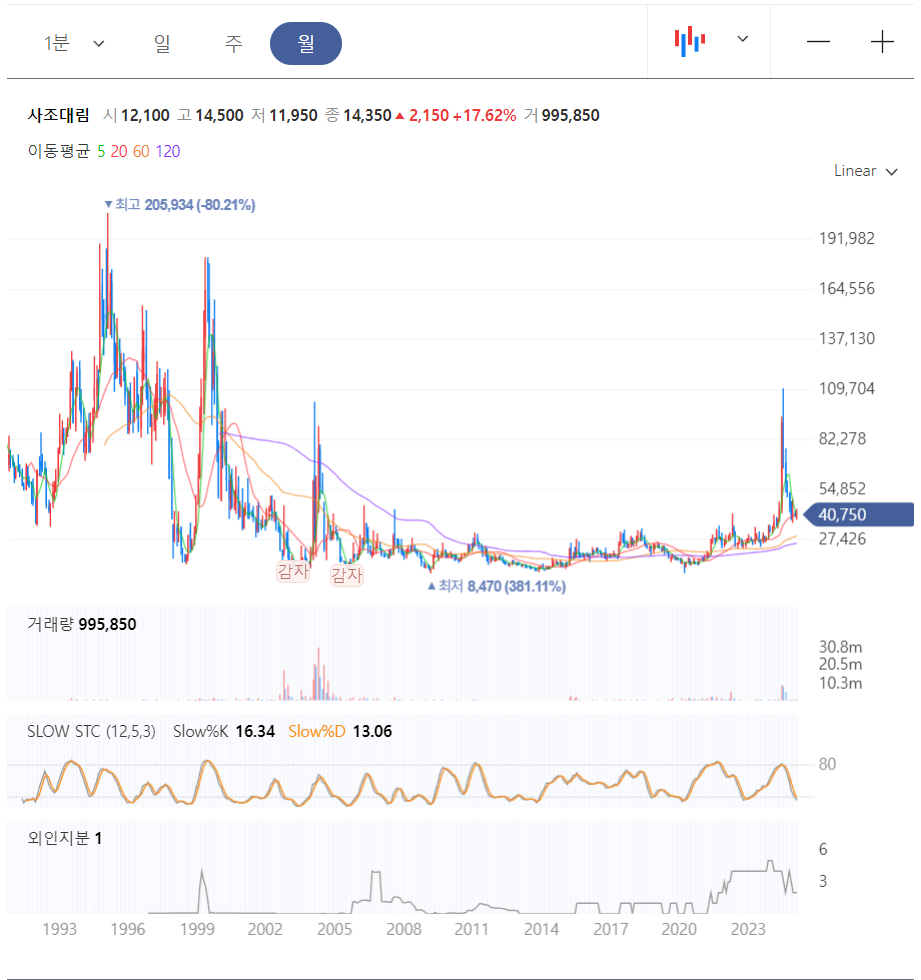The width and height of the screenshot is (921, 980).
Task: Select the 120 period moving average
Action: pos(168,151)
